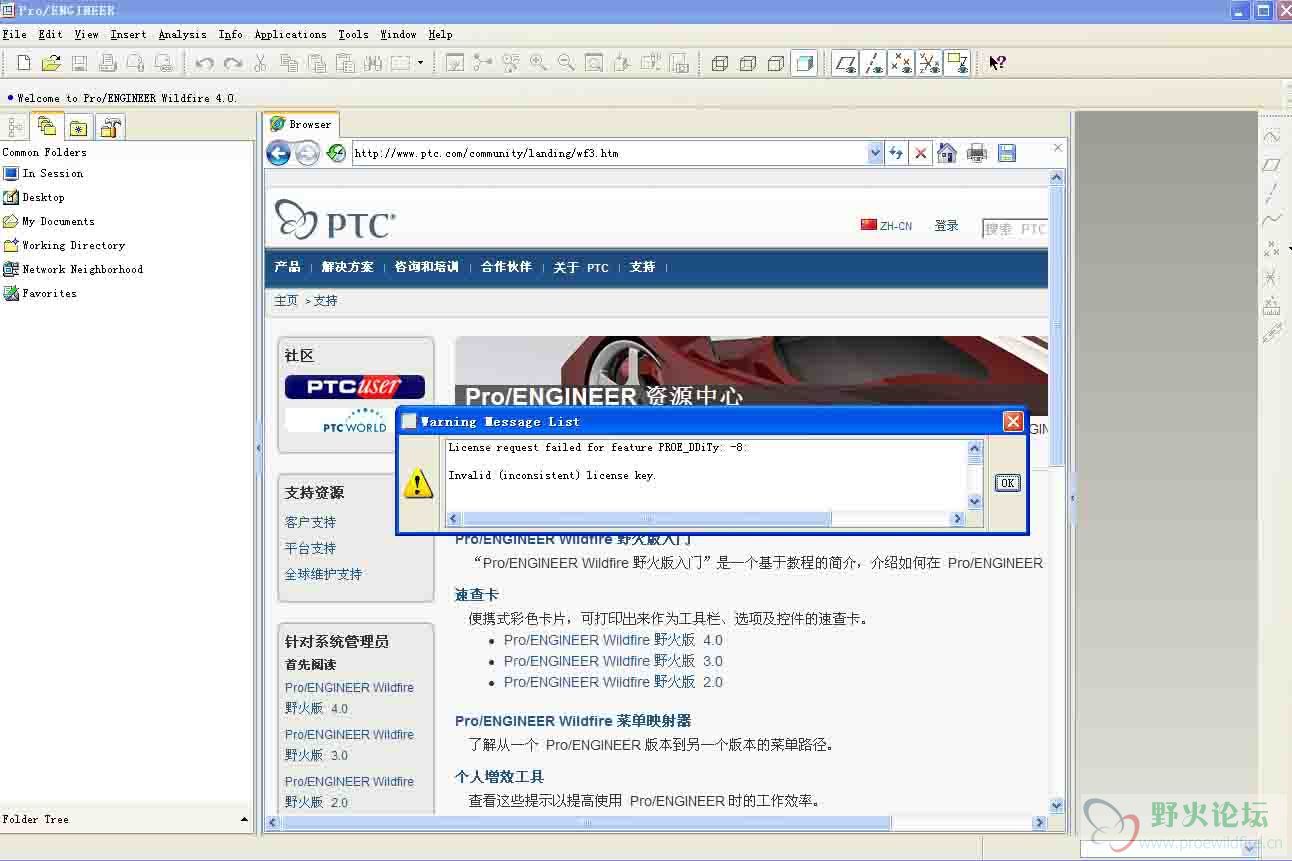Select Hidden Line display style icon
Screen dimensions: 1292x861
point(747,63)
